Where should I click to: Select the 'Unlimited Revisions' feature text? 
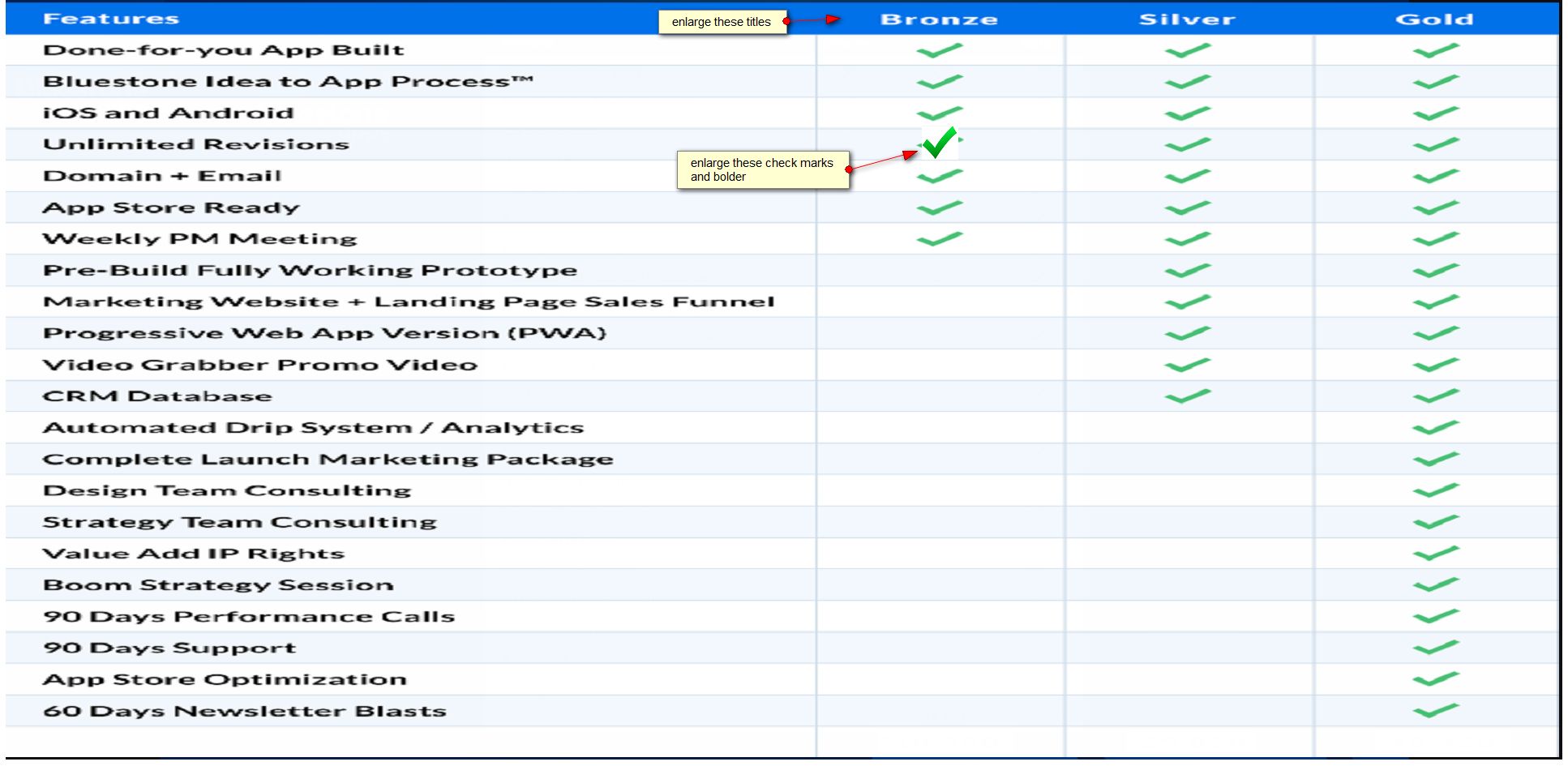click(196, 144)
